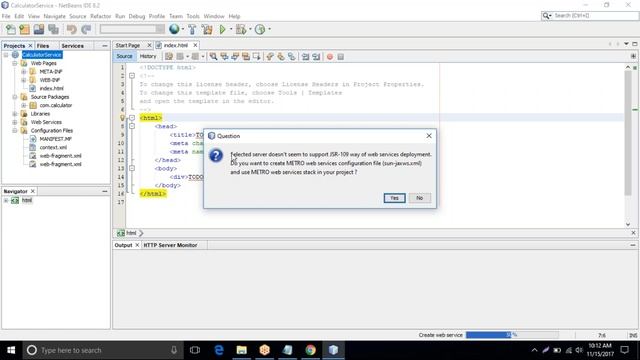Open the Run Project dropdown arrow
Screen dimensions: 640x360
tap(231, 29)
